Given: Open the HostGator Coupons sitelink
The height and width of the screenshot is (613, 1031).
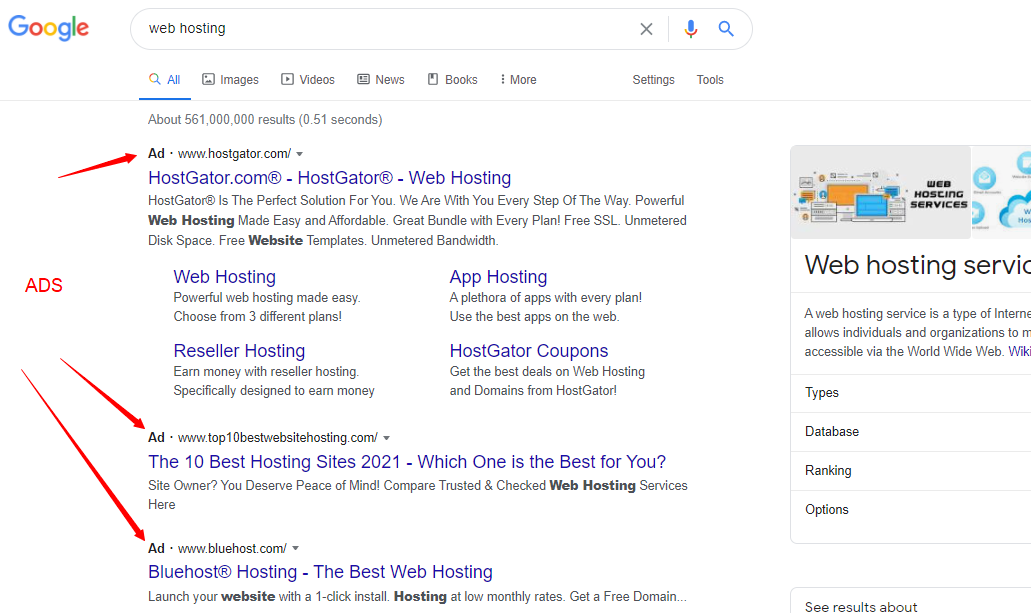Looking at the screenshot, I should point(529,351).
